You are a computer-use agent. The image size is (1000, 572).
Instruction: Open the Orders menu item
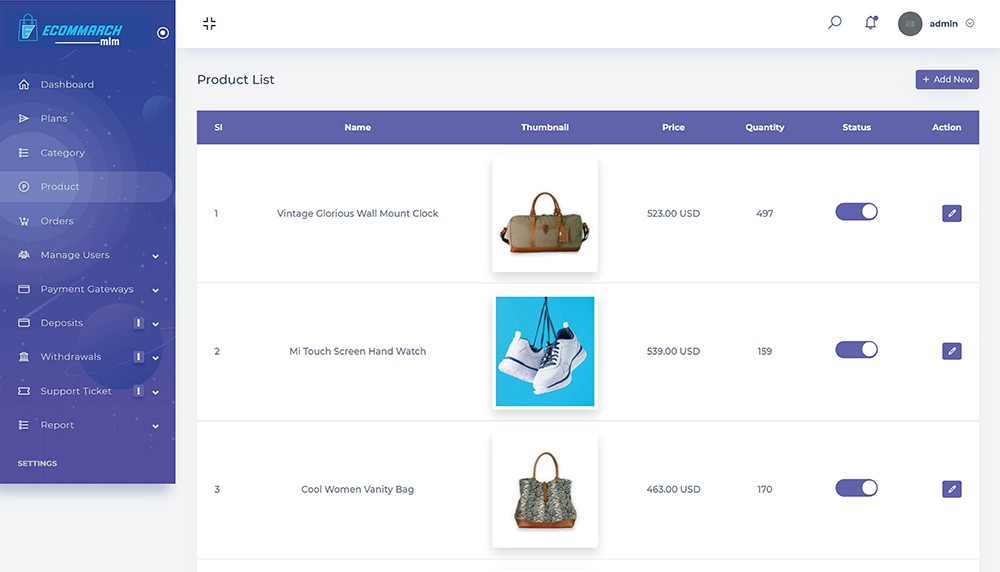(x=57, y=221)
